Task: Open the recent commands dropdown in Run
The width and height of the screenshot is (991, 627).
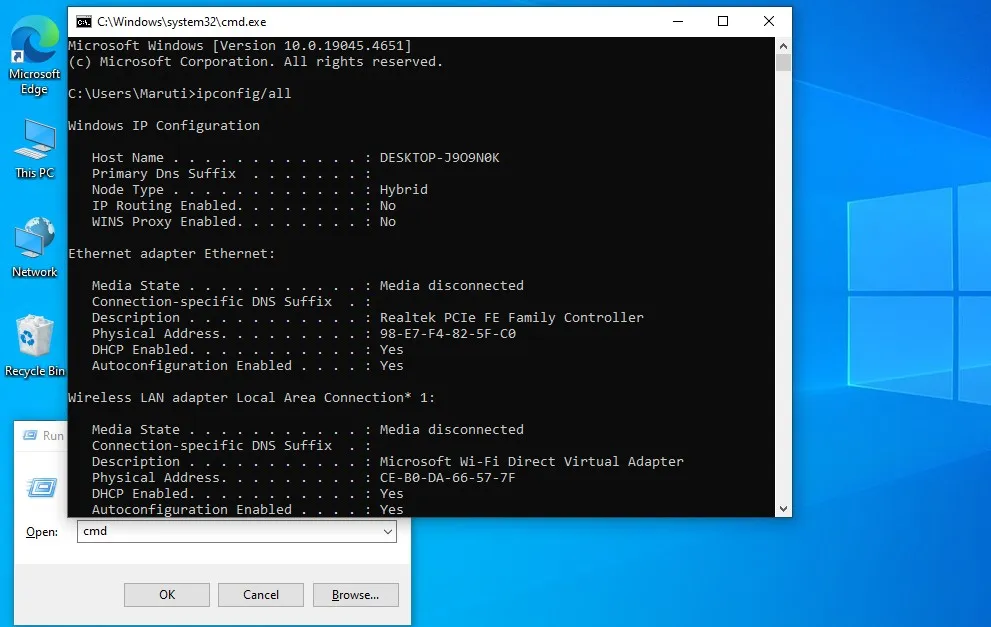Action: (x=388, y=532)
